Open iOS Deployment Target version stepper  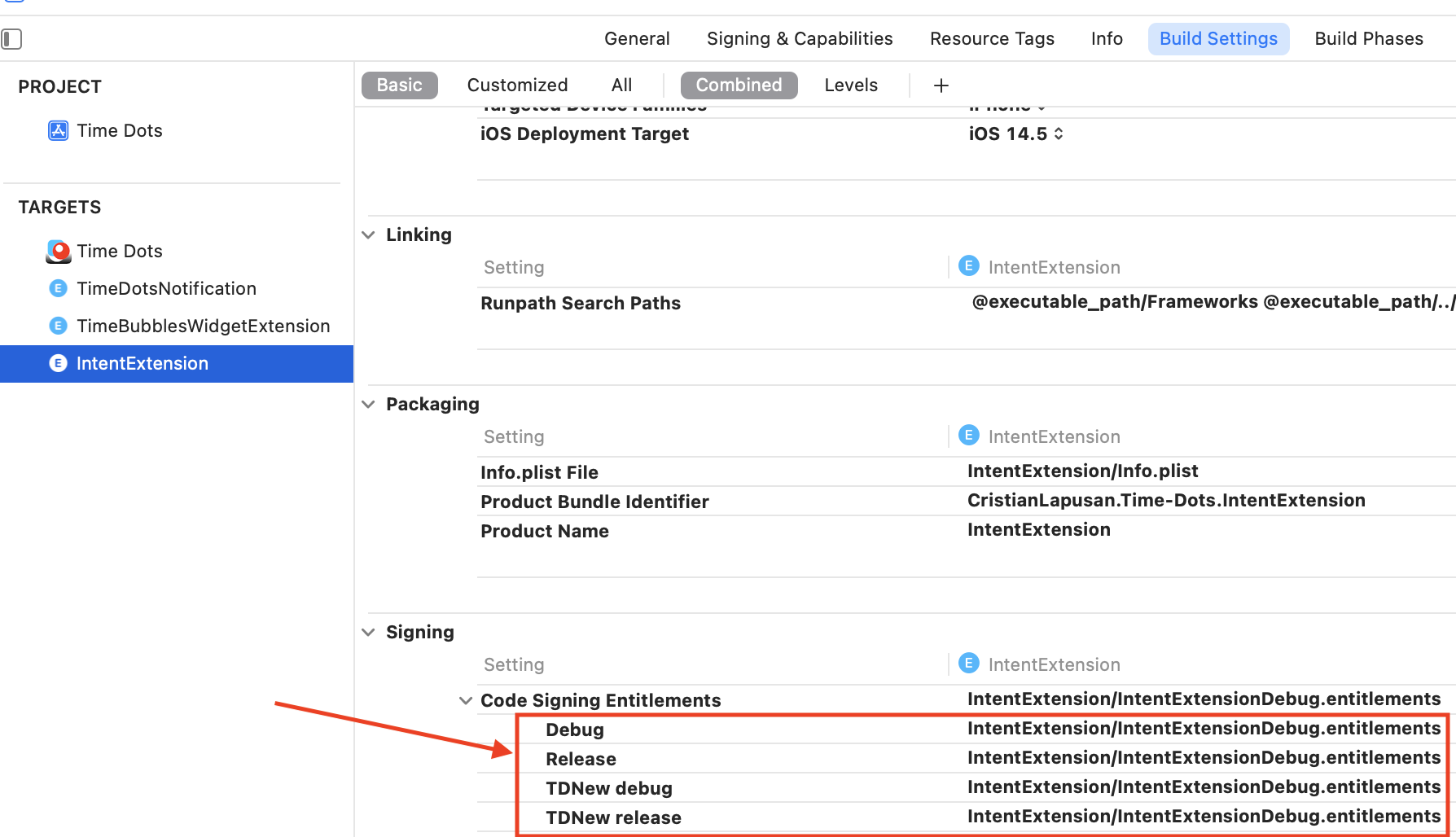(1058, 134)
